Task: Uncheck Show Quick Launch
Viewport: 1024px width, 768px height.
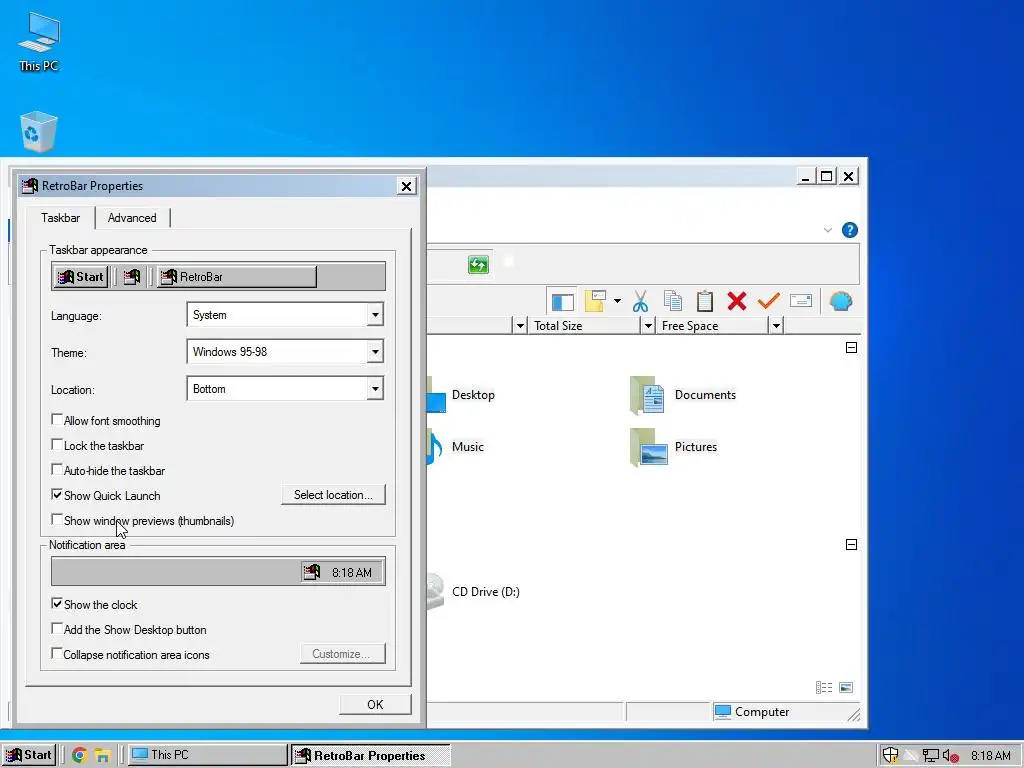Action: click(x=57, y=494)
